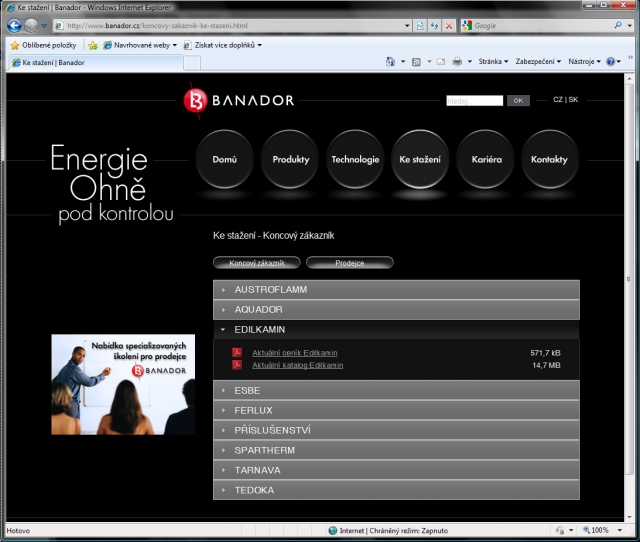The height and width of the screenshot is (542, 640).
Task: Open the Stránka menu
Action: coord(493,62)
